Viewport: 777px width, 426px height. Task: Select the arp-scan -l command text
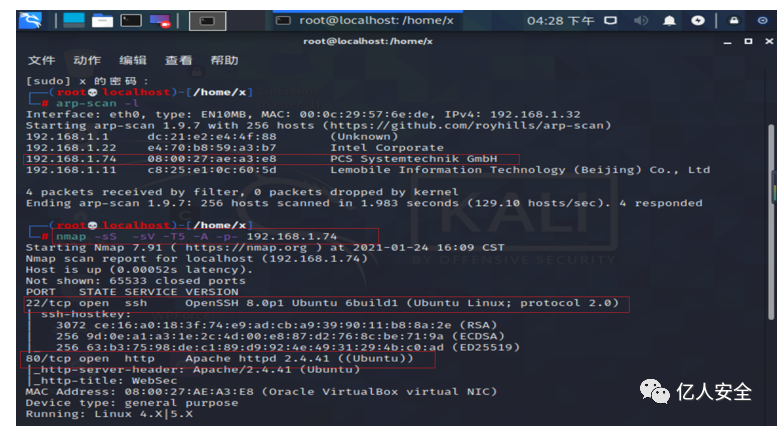(97, 104)
